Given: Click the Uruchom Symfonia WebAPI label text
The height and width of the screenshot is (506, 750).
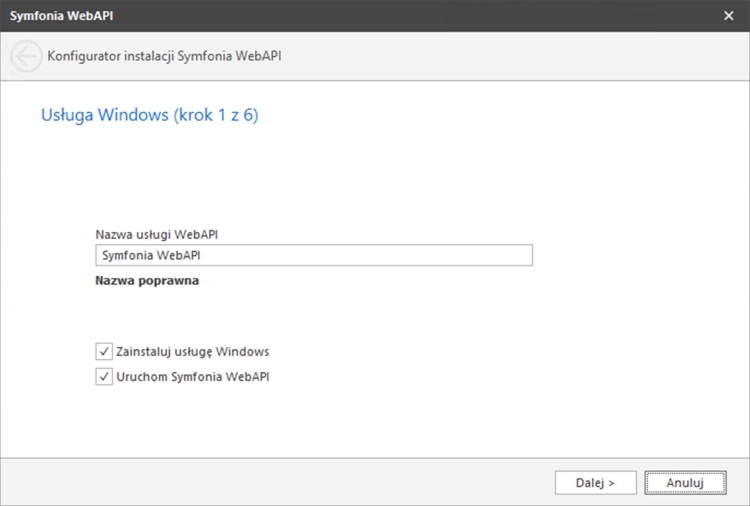Looking at the screenshot, I should (193, 377).
